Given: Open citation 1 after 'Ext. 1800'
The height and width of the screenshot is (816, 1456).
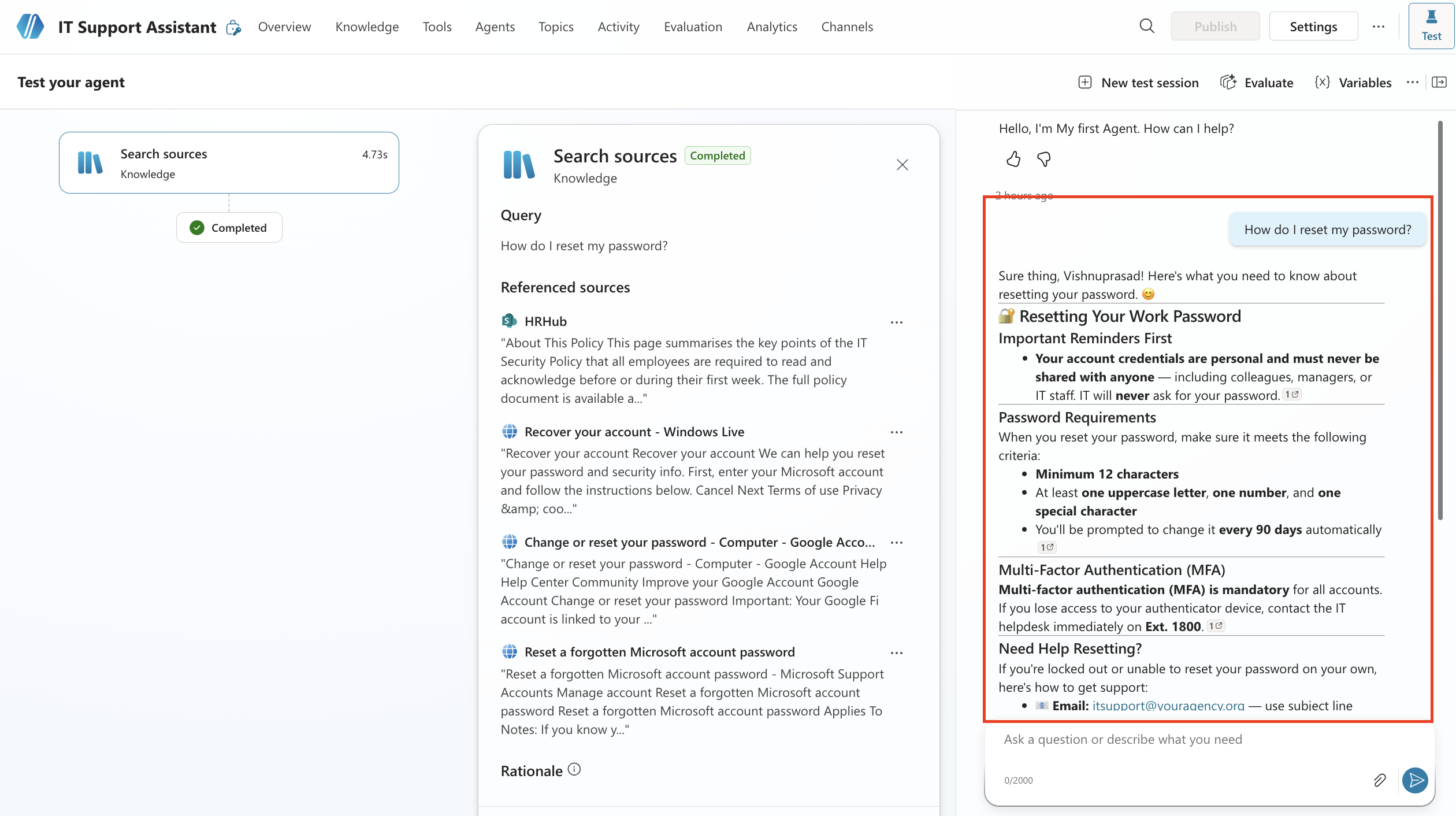Looking at the screenshot, I should [x=1216, y=626].
